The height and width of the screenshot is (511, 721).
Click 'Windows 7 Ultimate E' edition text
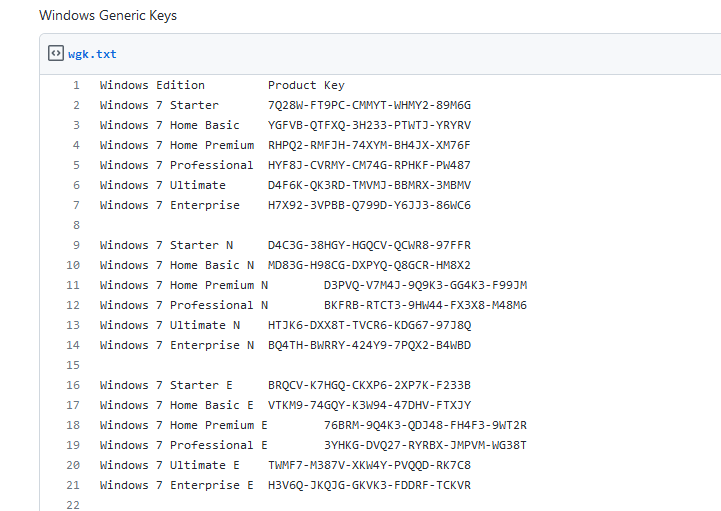point(170,465)
